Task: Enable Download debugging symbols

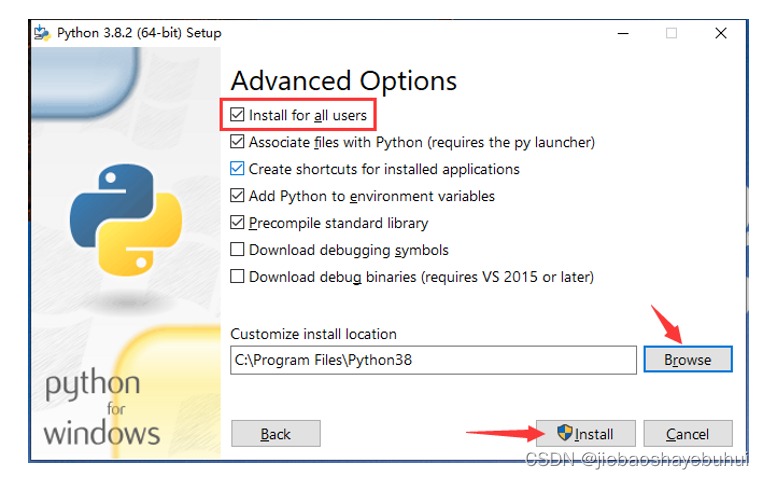Action: pyautogui.click(x=237, y=249)
